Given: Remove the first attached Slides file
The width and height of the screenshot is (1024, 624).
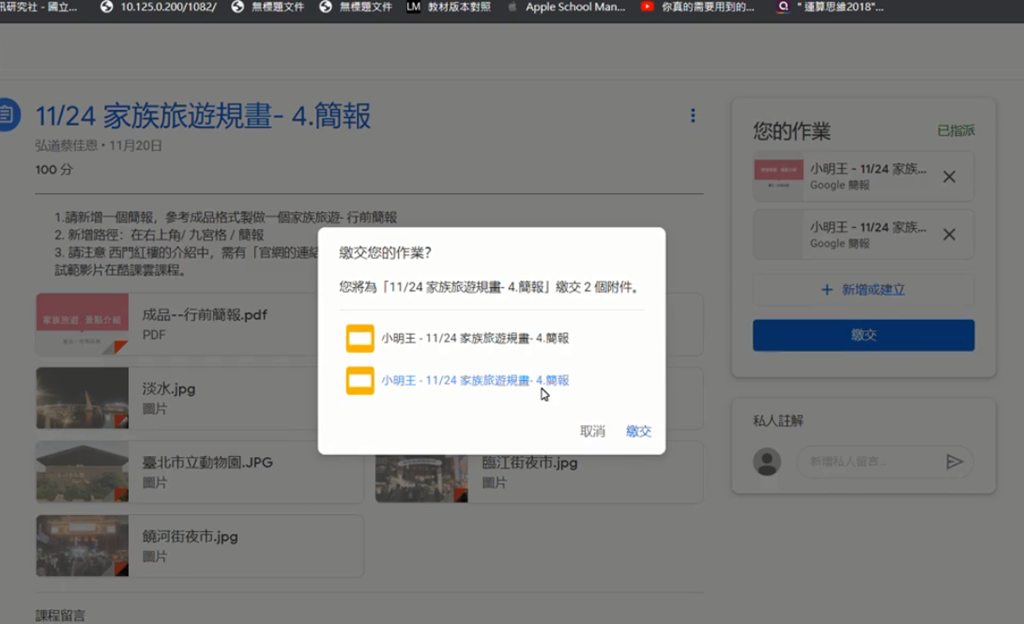Looking at the screenshot, I should (949, 177).
